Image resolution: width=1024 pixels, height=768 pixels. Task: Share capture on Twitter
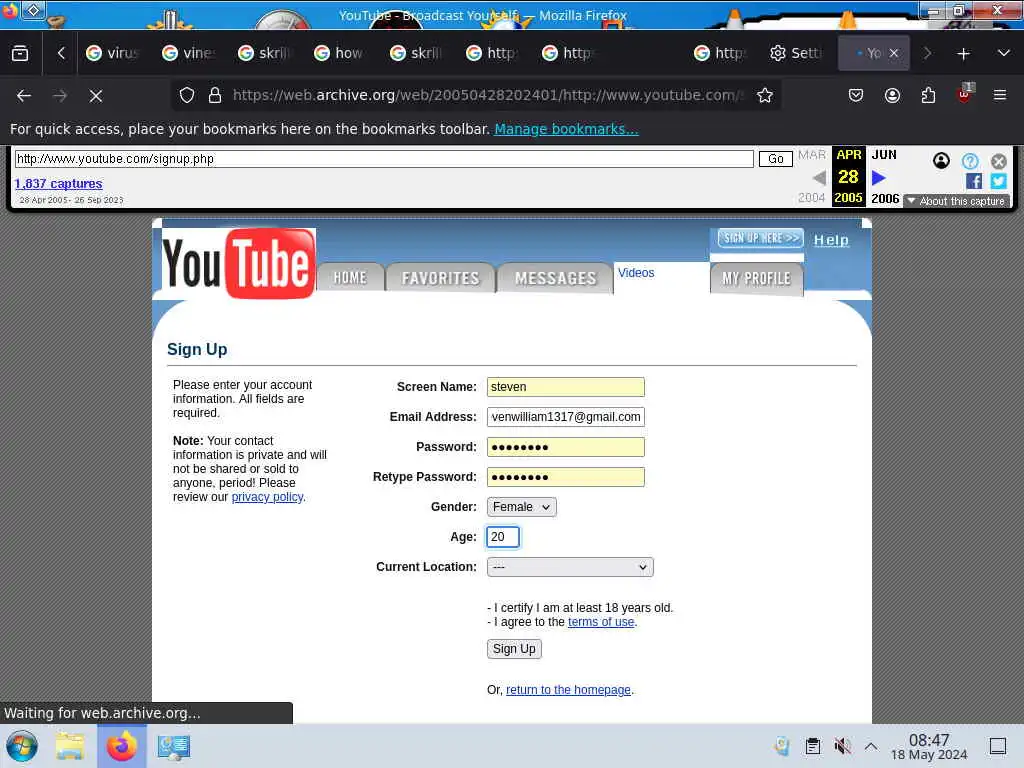[998, 181]
